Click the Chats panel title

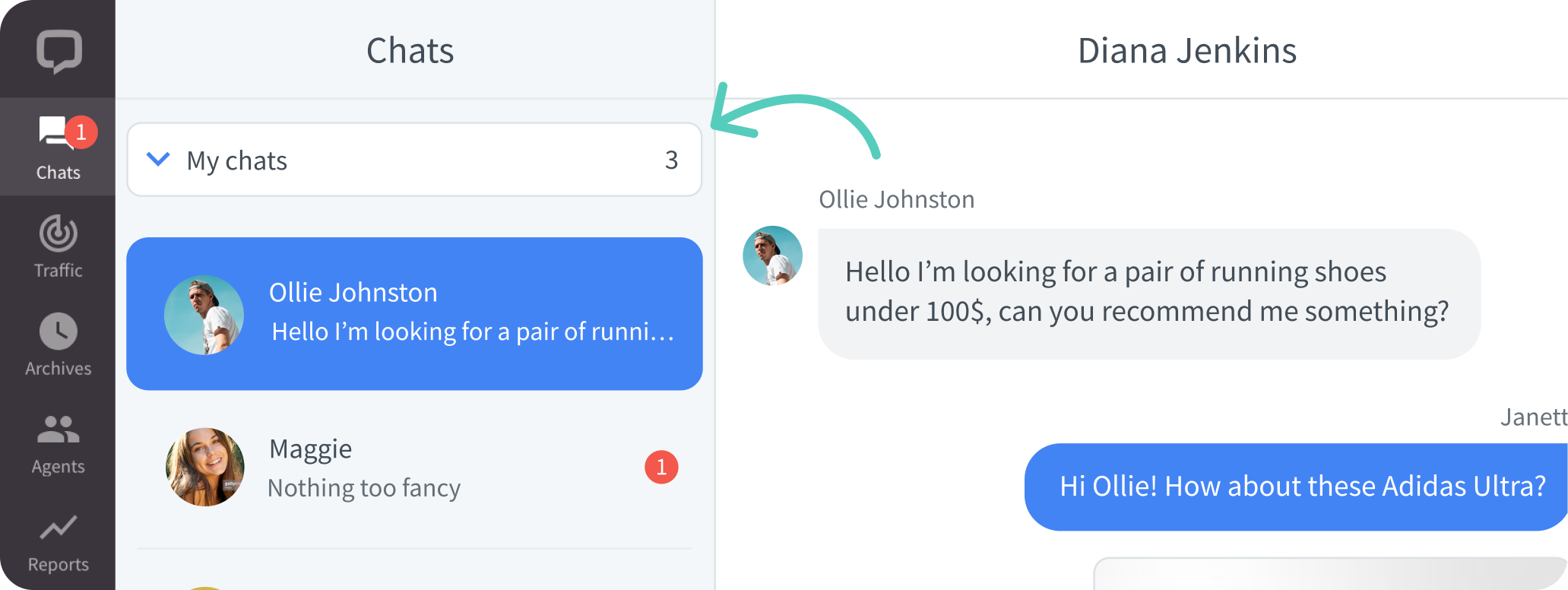point(410,50)
